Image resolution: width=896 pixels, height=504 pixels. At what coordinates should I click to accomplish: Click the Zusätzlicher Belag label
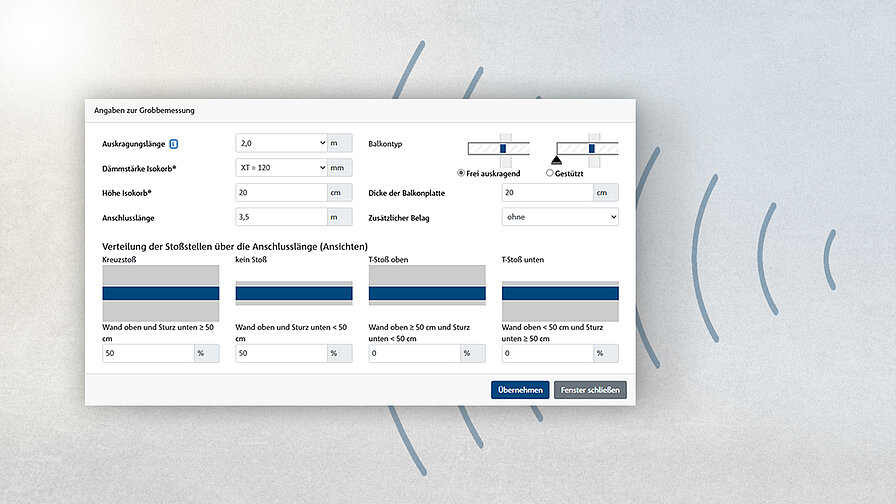pos(399,218)
